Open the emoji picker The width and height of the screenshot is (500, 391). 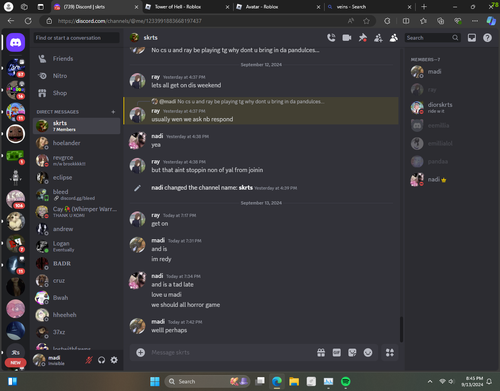[368, 352]
